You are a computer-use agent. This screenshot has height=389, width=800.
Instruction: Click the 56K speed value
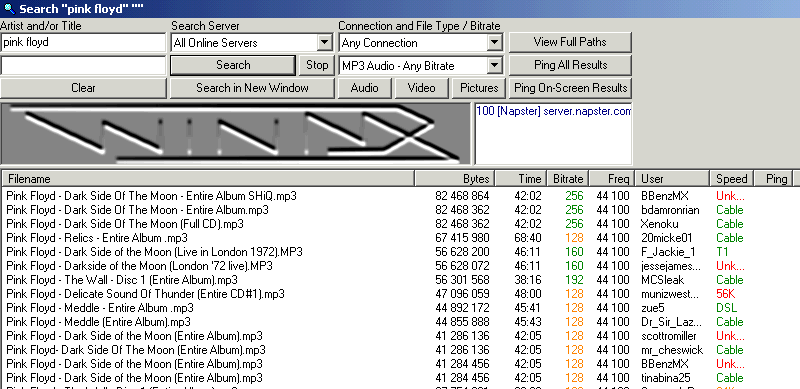pyautogui.click(x=727, y=294)
